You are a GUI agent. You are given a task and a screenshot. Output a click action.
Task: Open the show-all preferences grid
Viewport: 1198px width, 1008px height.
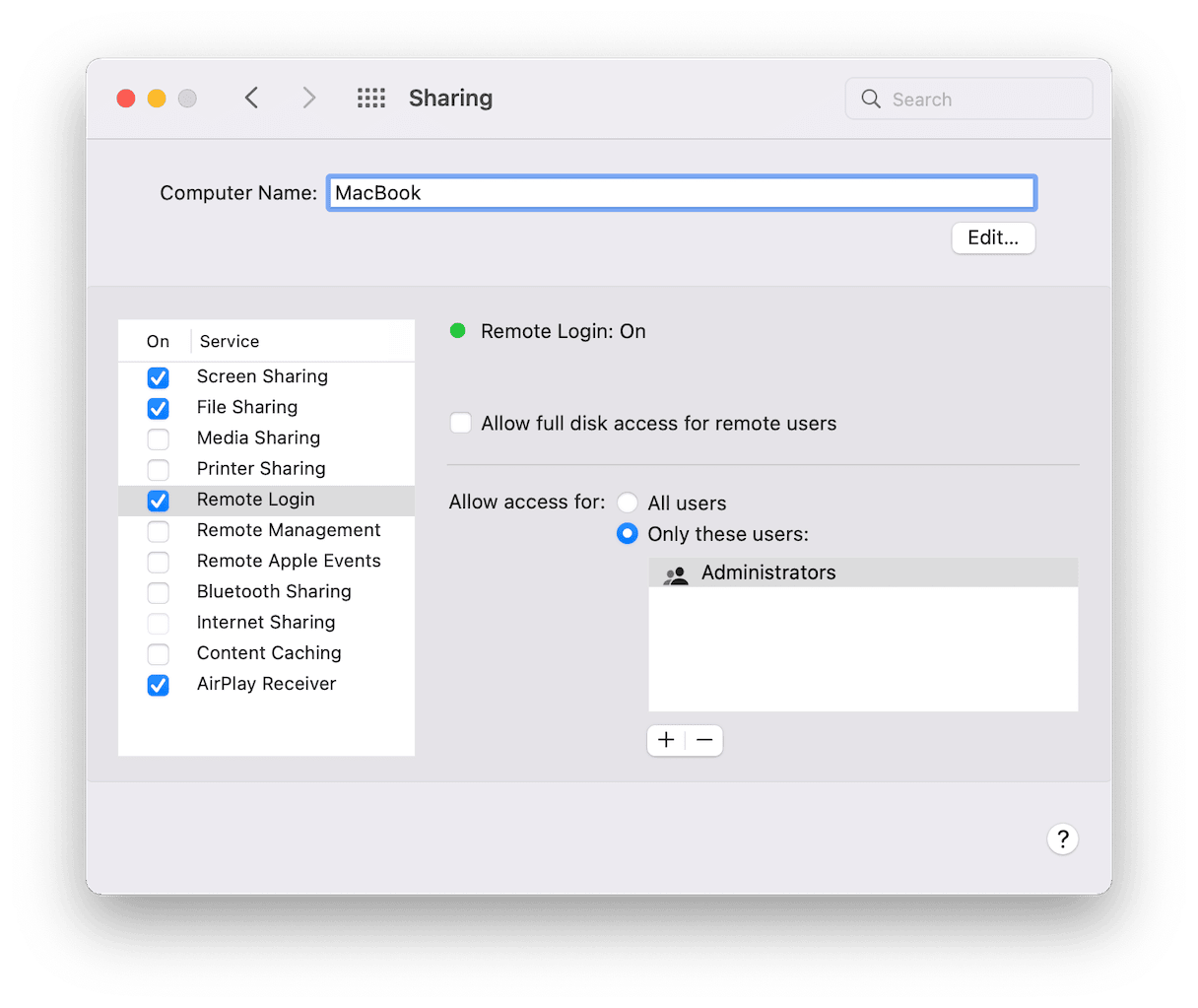pyautogui.click(x=371, y=98)
